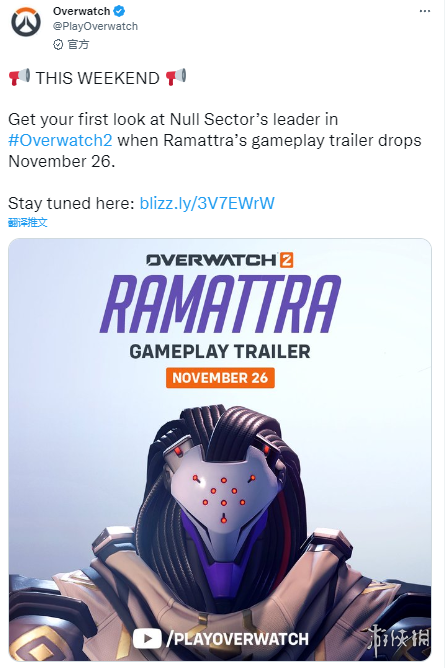Open the blizz.ly/3V7EWrW link
Screen dimensions: 445x668
tap(207, 203)
